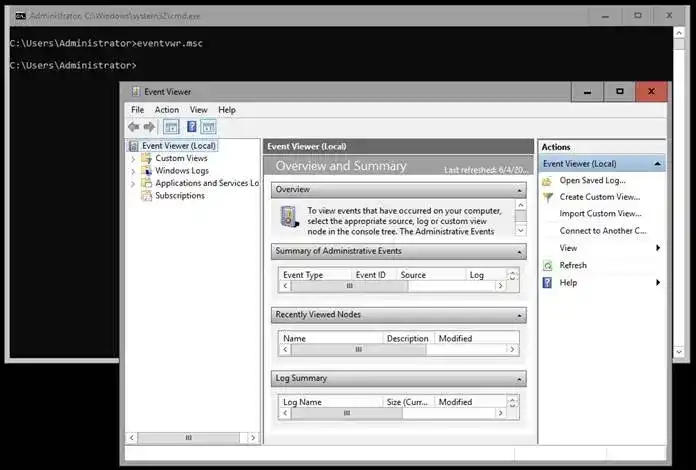
Task: Click the Applications and Services Logs icon
Action: point(146,183)
